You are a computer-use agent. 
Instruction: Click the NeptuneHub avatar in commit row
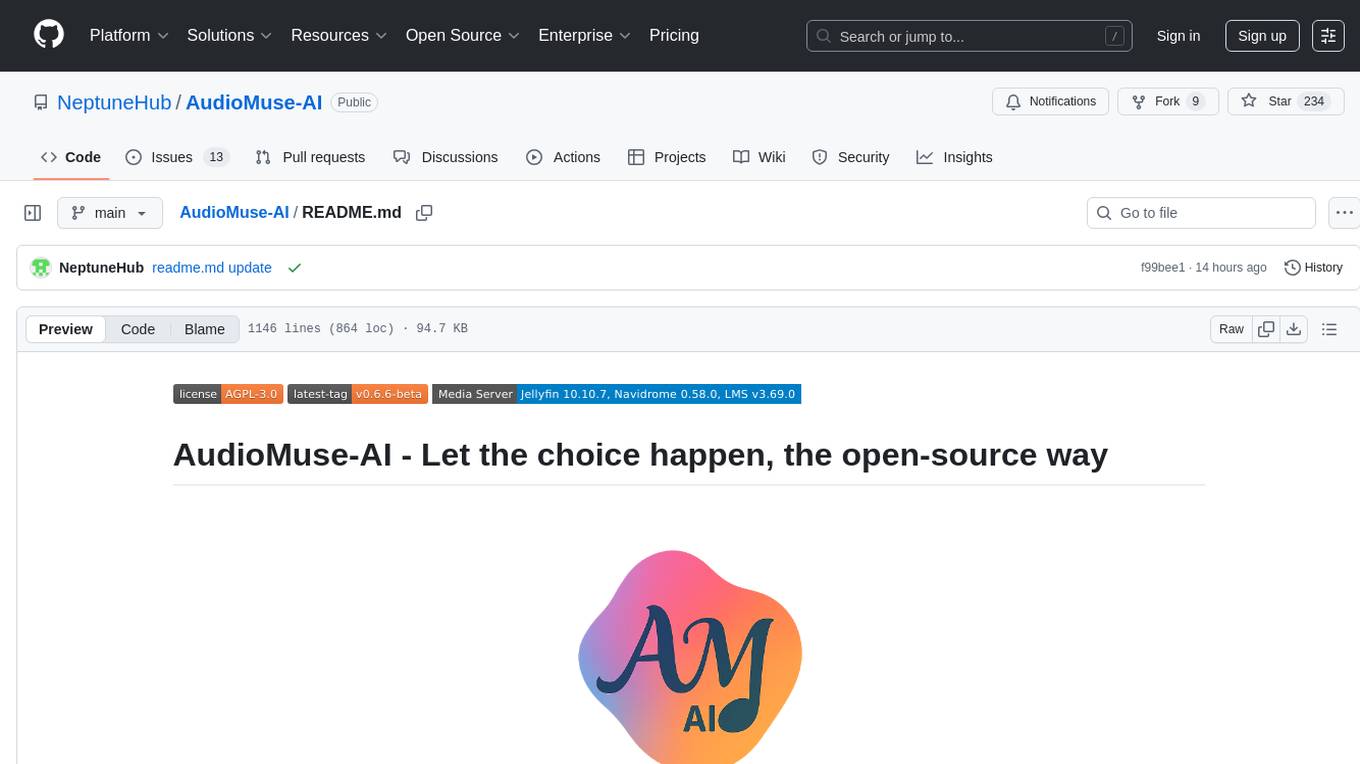pos(41,267)
